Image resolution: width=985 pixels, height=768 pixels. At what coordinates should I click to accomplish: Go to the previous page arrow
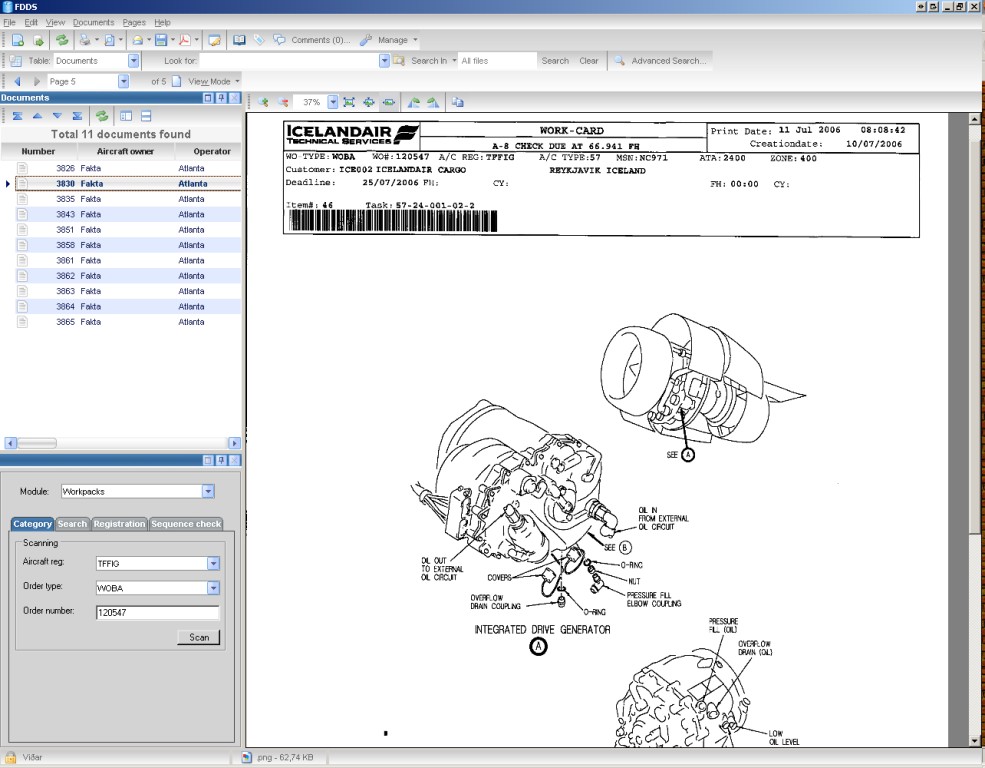click(x=17, y=81)
